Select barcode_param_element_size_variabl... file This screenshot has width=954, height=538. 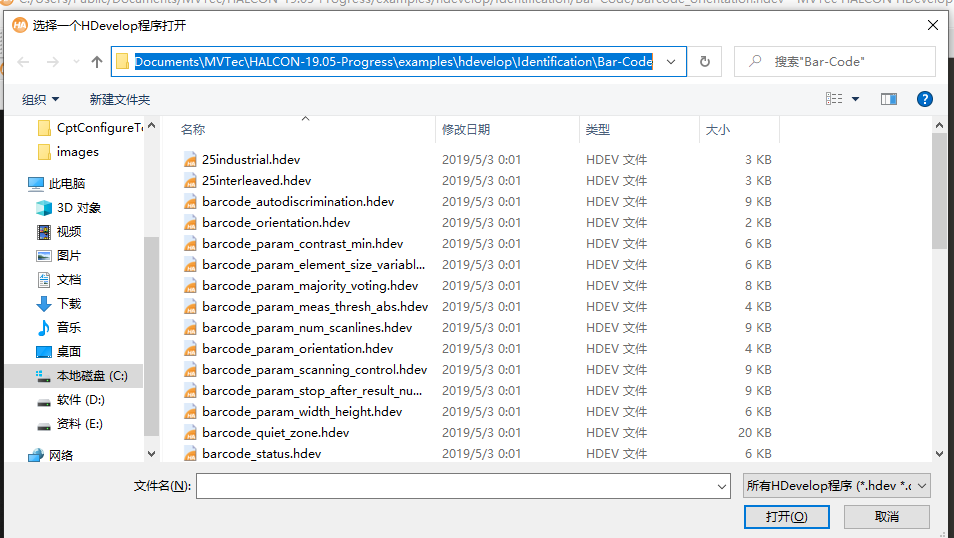pos(313,265)
